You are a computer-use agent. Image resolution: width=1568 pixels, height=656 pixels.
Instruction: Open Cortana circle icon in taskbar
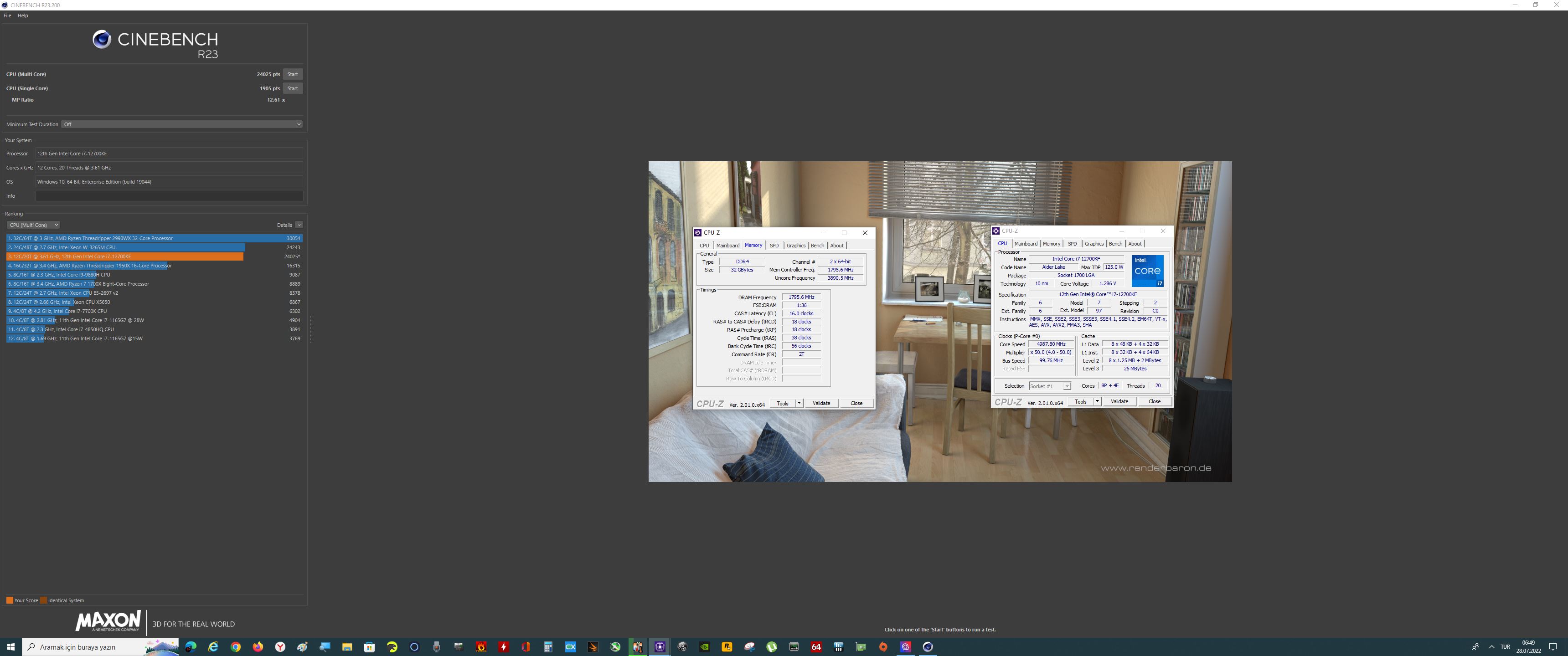[414, 647]
